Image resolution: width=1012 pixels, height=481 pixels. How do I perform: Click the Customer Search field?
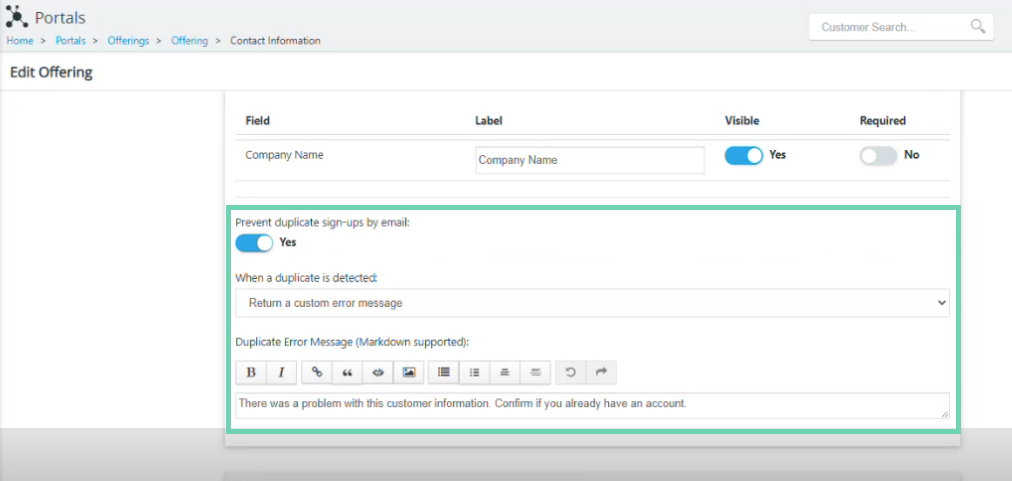pos(893,27)
